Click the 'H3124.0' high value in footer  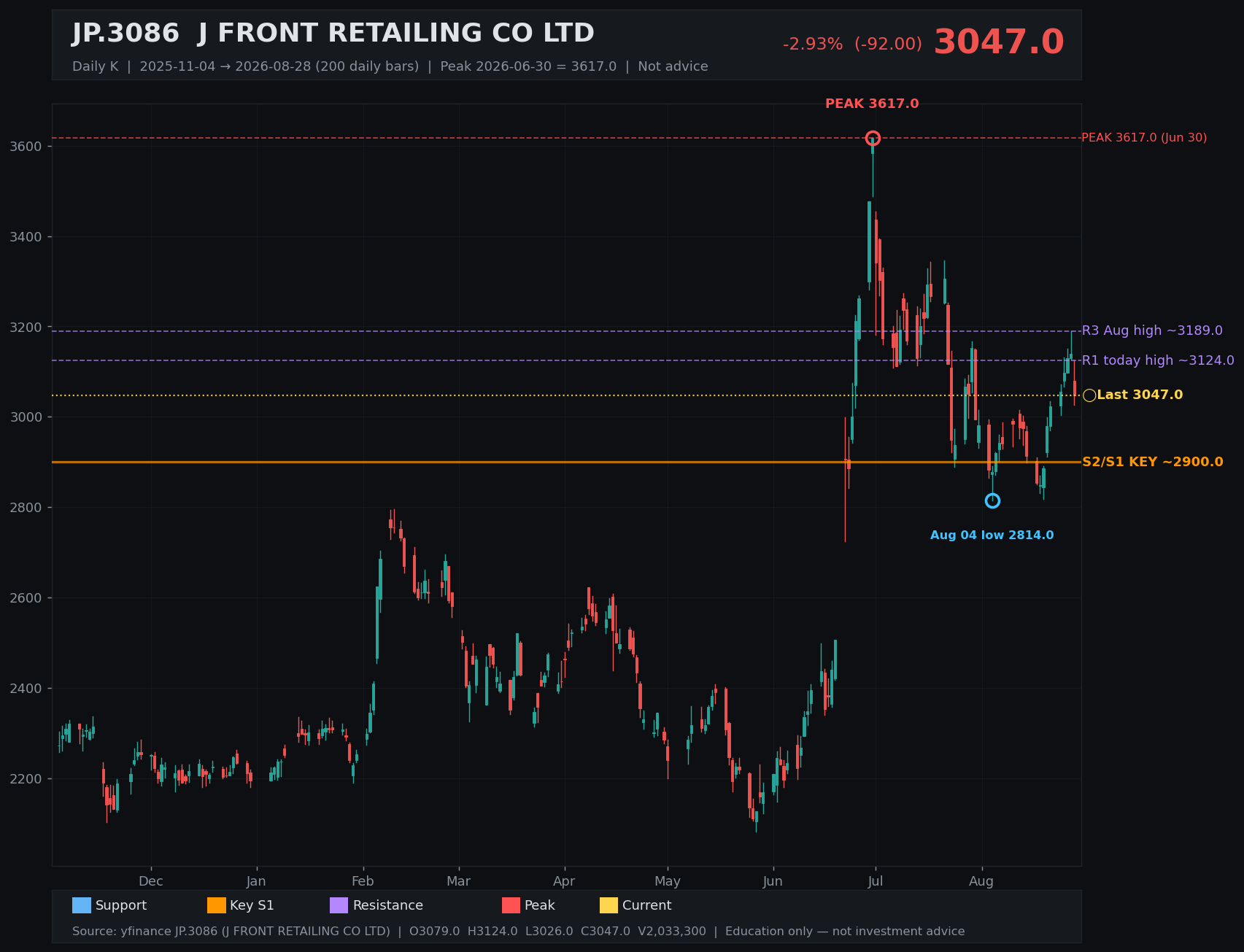pyautogui.click(x=492, y=932)
